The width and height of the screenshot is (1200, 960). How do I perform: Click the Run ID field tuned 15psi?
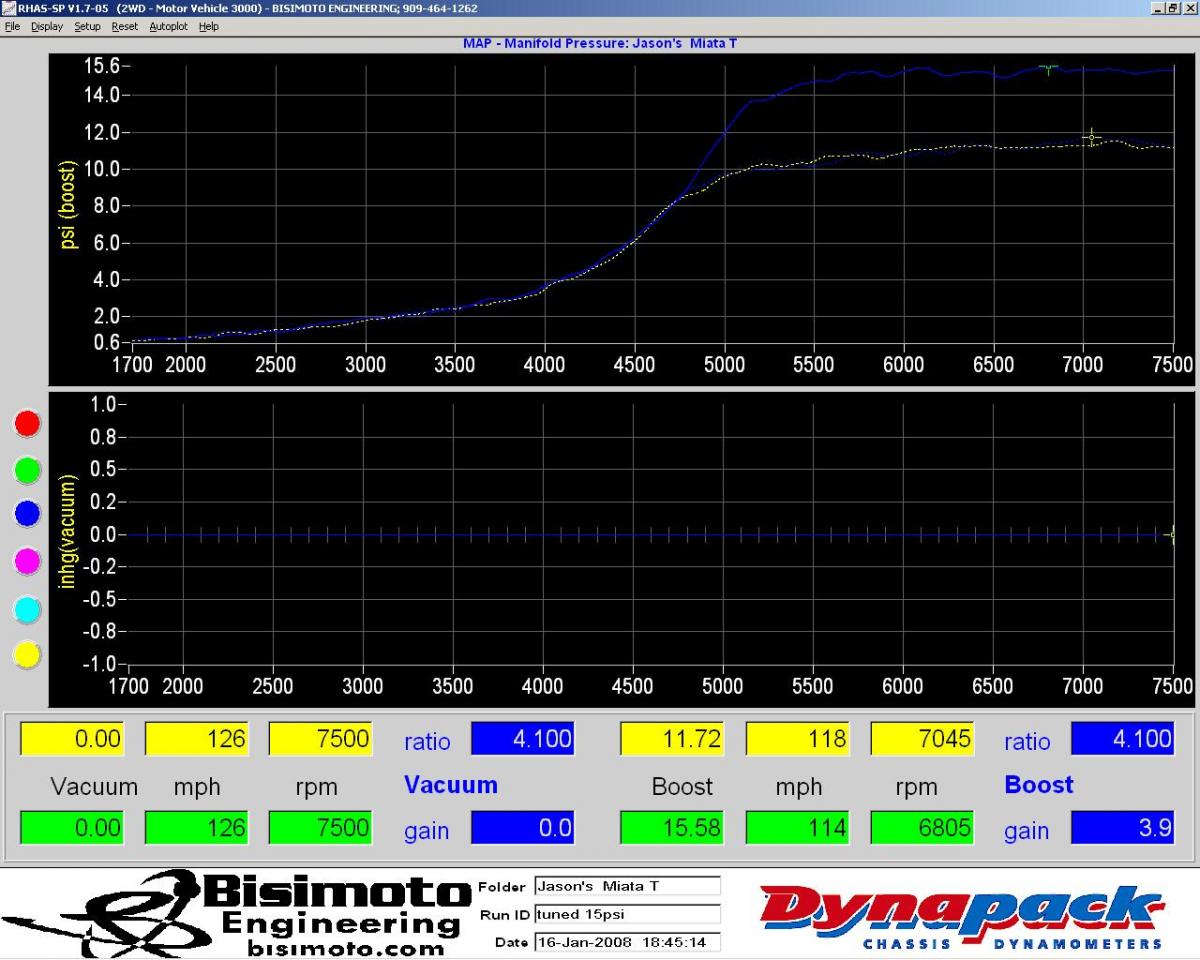click(x=626, y=914)
